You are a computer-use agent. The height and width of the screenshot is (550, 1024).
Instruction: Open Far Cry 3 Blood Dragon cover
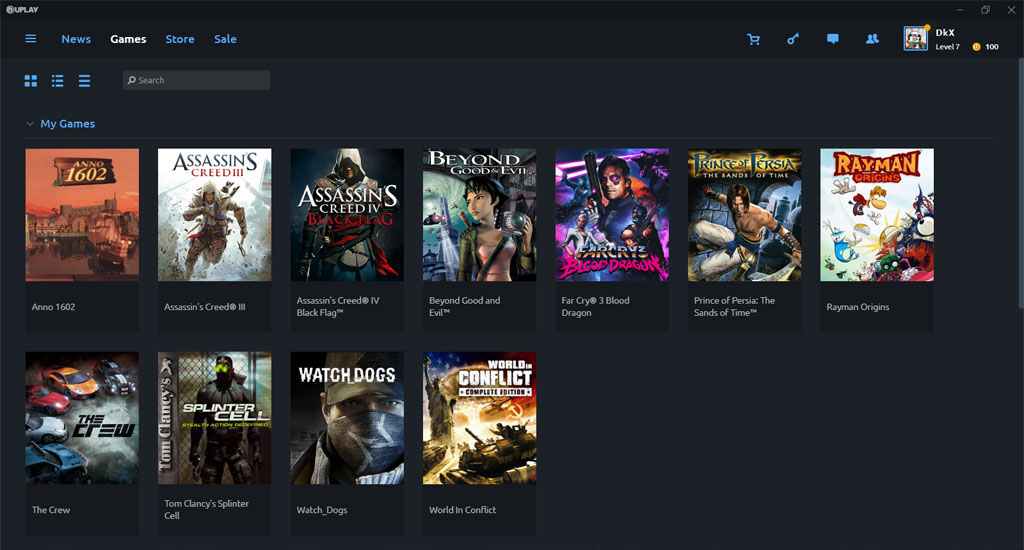612,215
